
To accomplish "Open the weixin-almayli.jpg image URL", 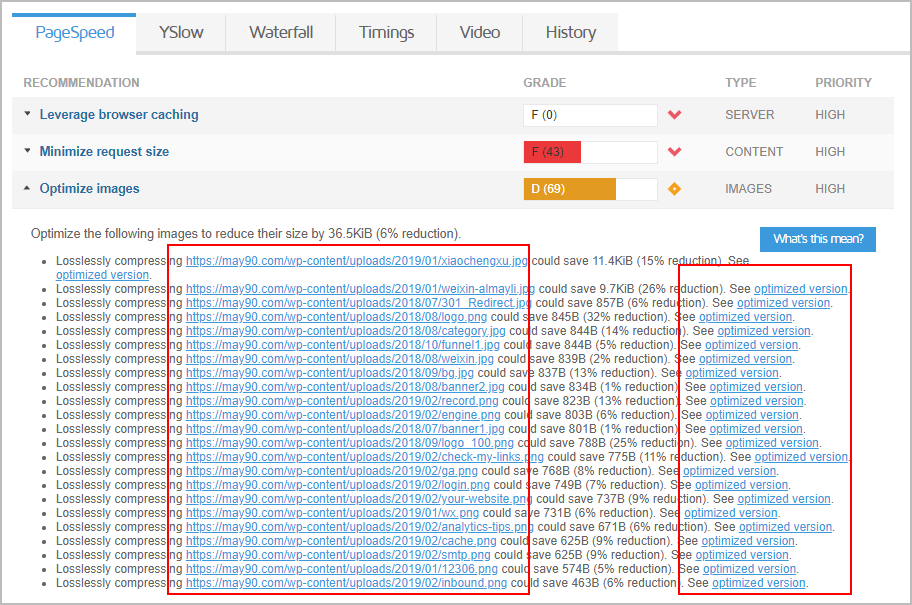I will click(360, 289).
